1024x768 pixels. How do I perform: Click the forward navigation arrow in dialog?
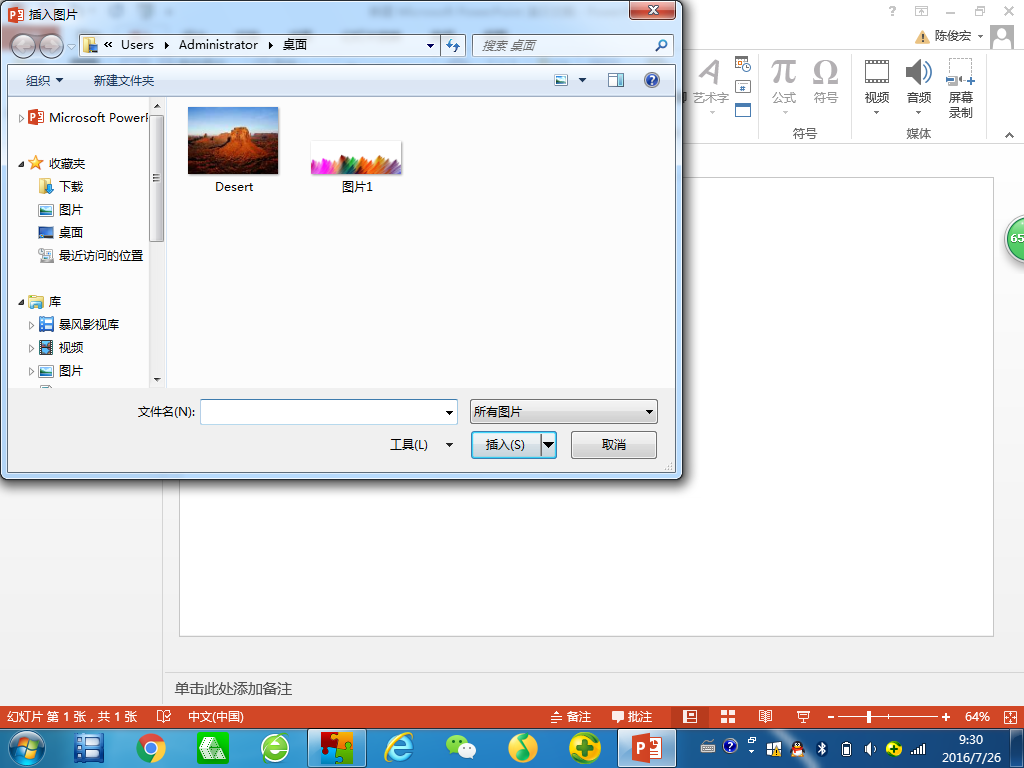click(x=52, y=46)
